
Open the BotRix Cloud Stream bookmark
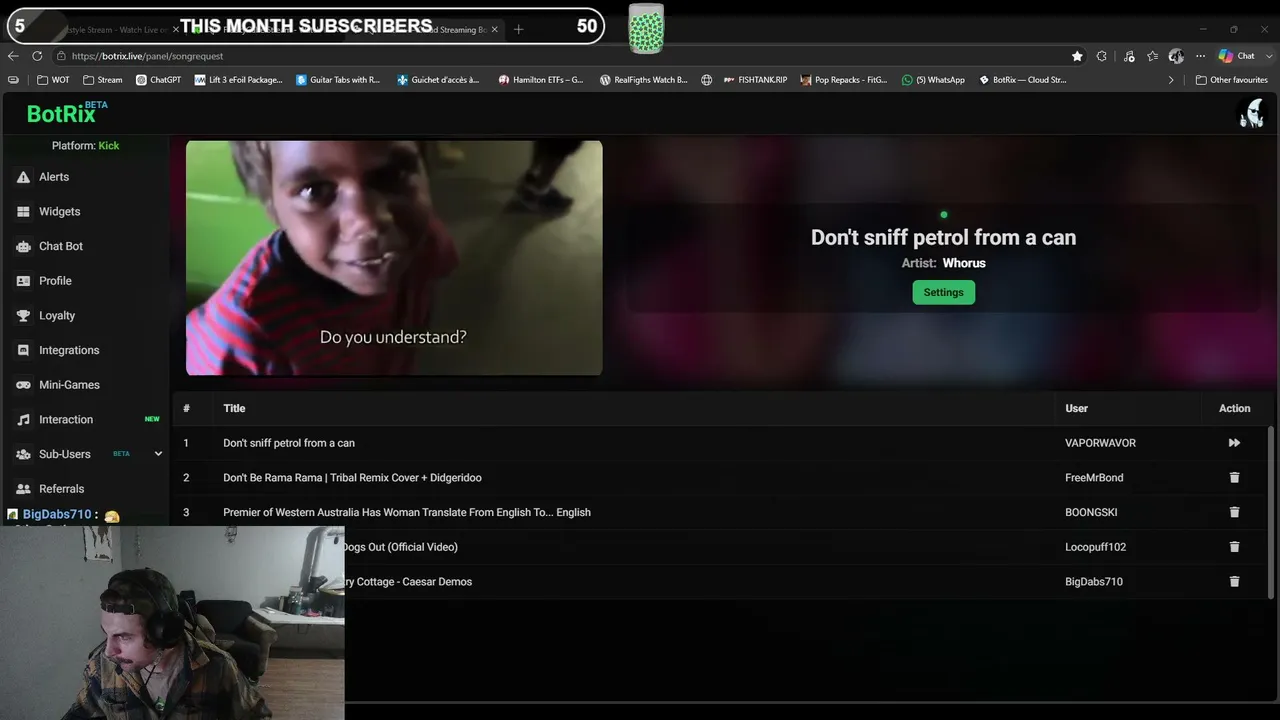click(x=1022, y=80)
